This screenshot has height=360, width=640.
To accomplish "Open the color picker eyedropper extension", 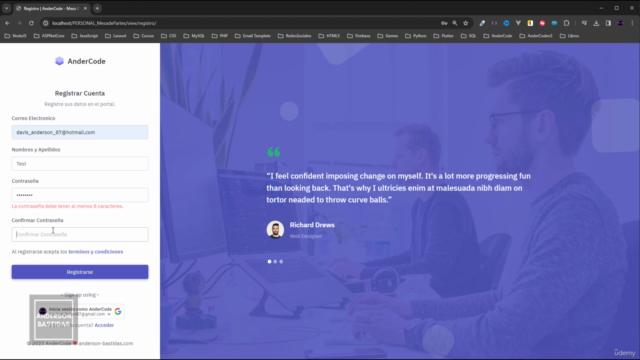I will tap(482, 23).
